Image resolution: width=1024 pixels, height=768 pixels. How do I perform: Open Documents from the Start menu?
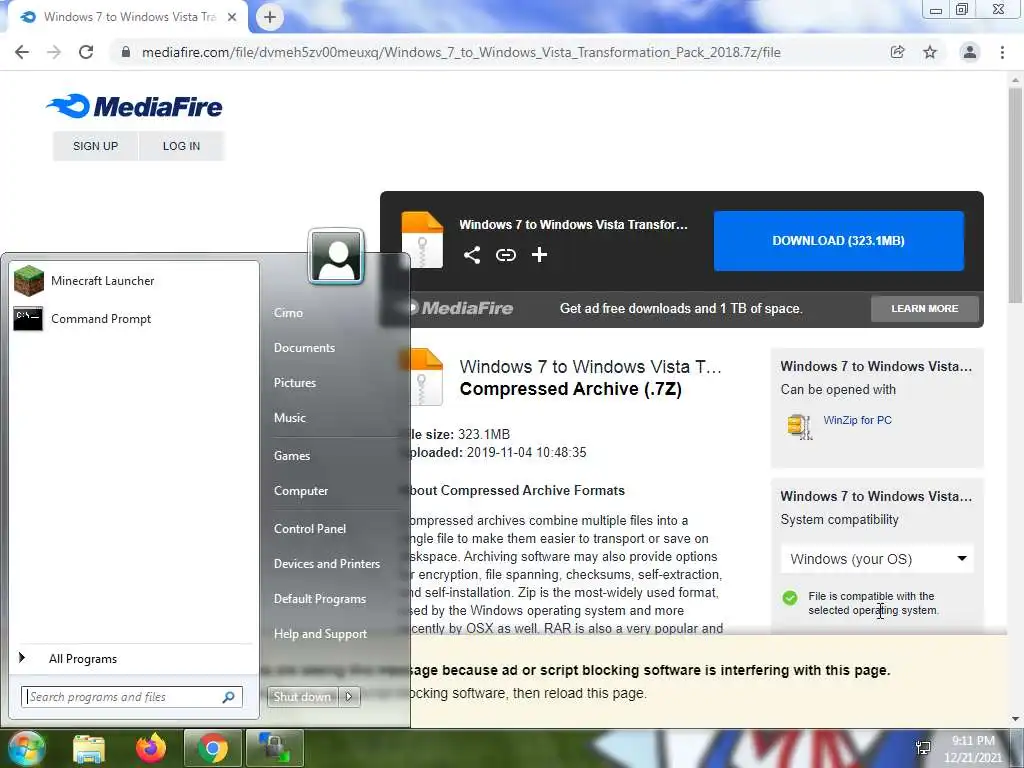304,348
